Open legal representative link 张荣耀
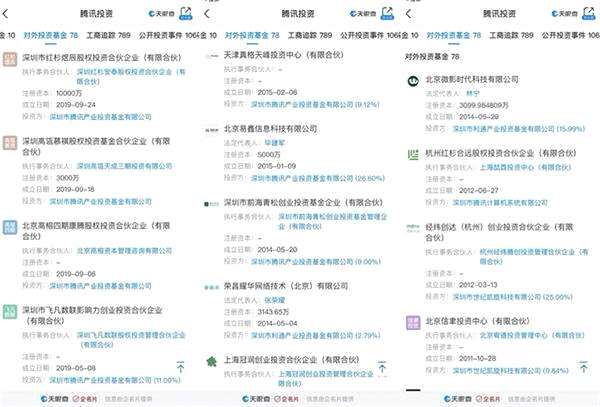Viewport: 600px width, 407px height. click(x=275, y=300)
